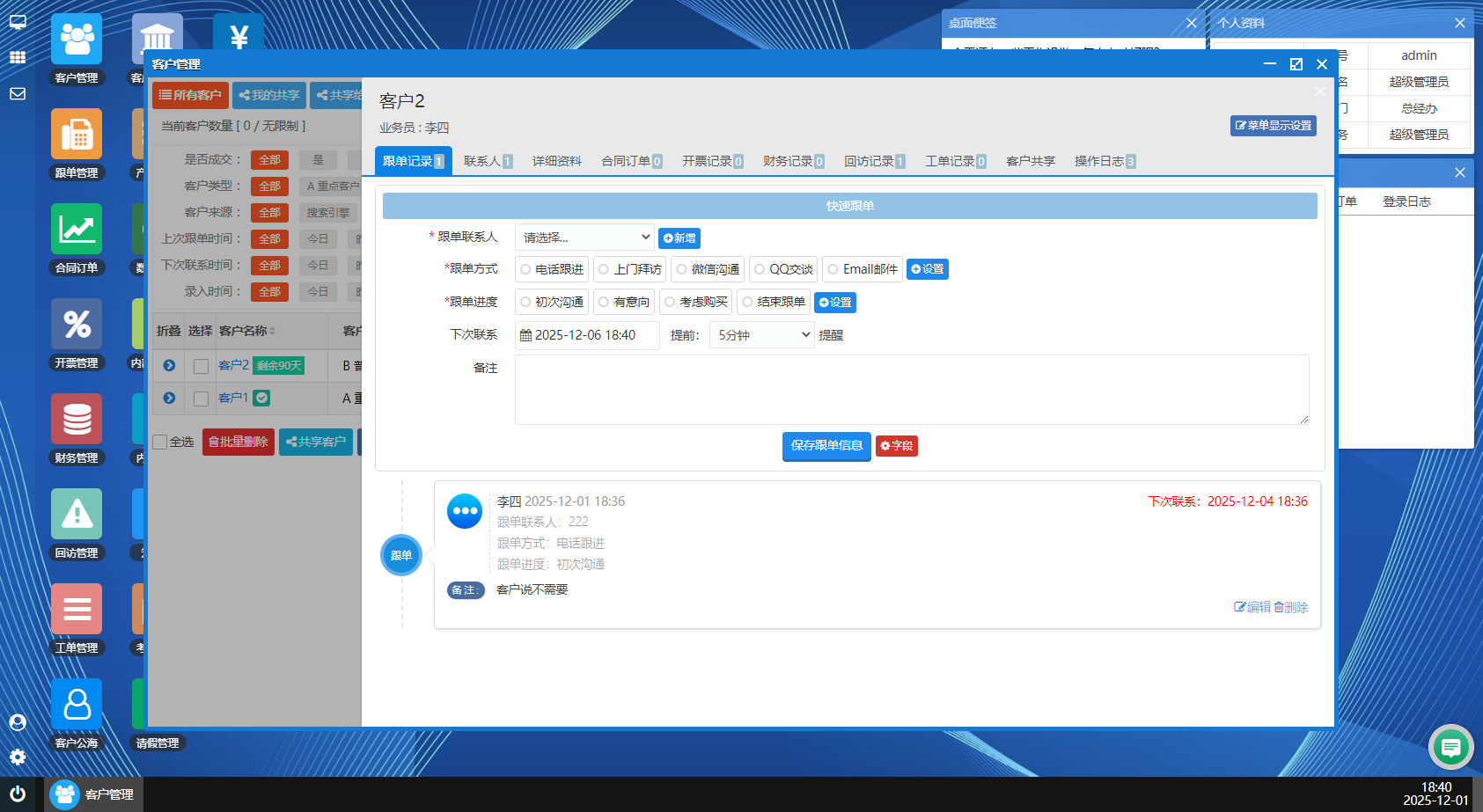Open the 开票管理 percent icon
The image size is (1483, 812).
pos(77,325)
